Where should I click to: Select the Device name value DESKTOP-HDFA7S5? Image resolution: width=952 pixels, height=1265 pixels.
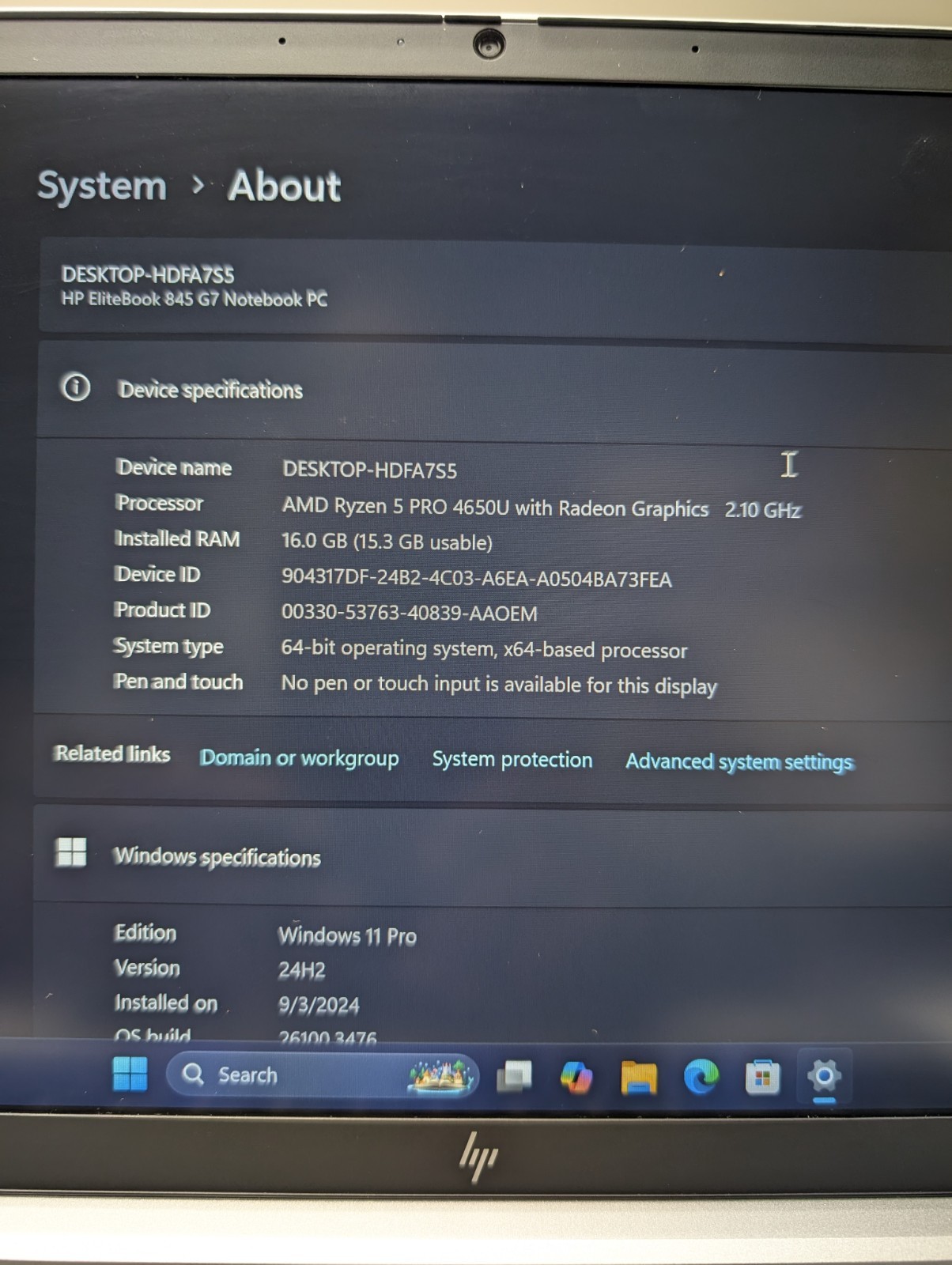click(x=369, y=470)
